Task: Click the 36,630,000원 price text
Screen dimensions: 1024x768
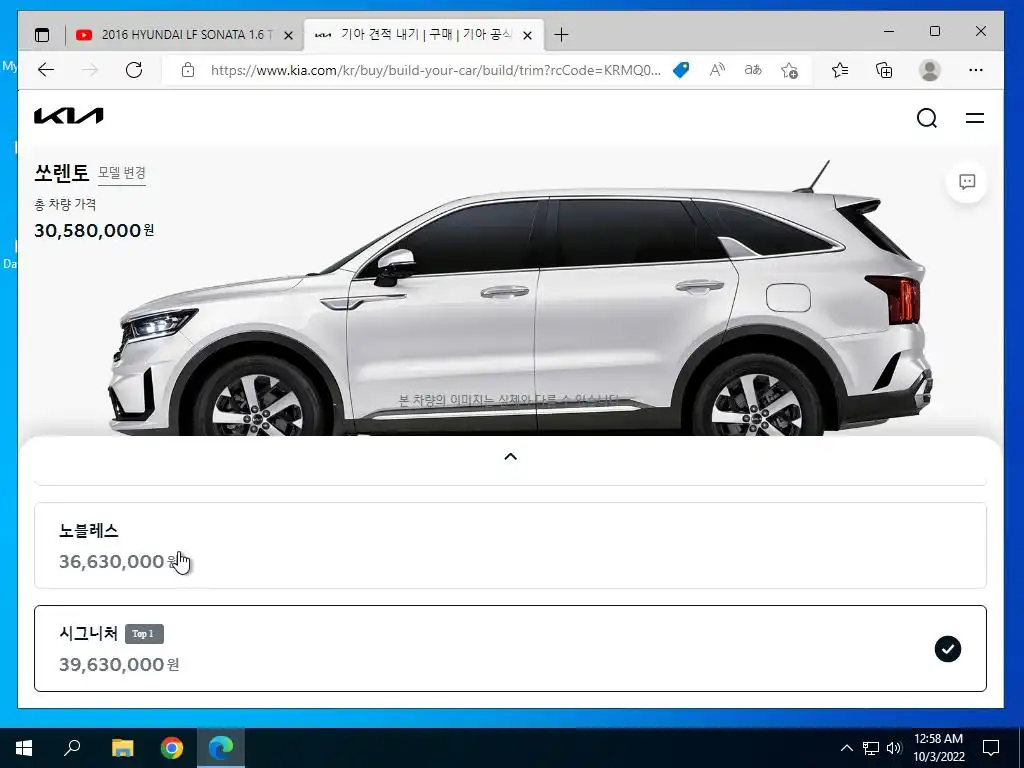Action: 118,562
